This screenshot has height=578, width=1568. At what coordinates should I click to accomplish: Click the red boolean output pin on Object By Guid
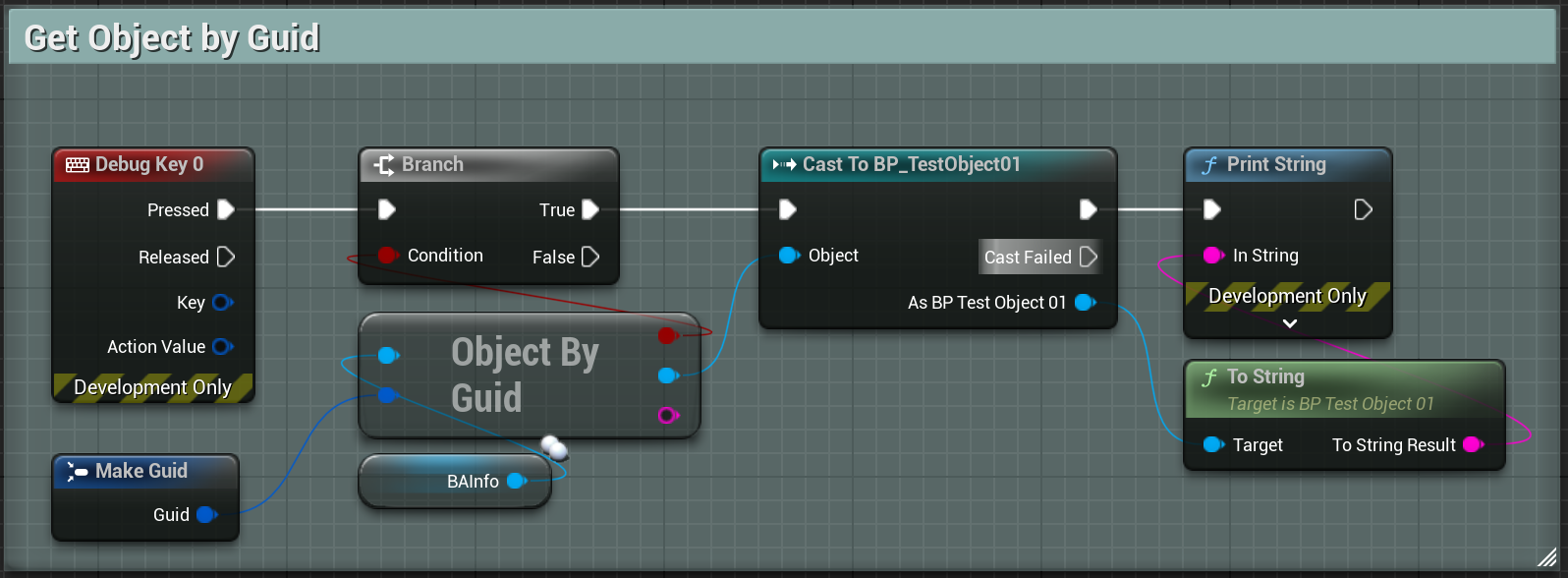[x=668, y=335]
